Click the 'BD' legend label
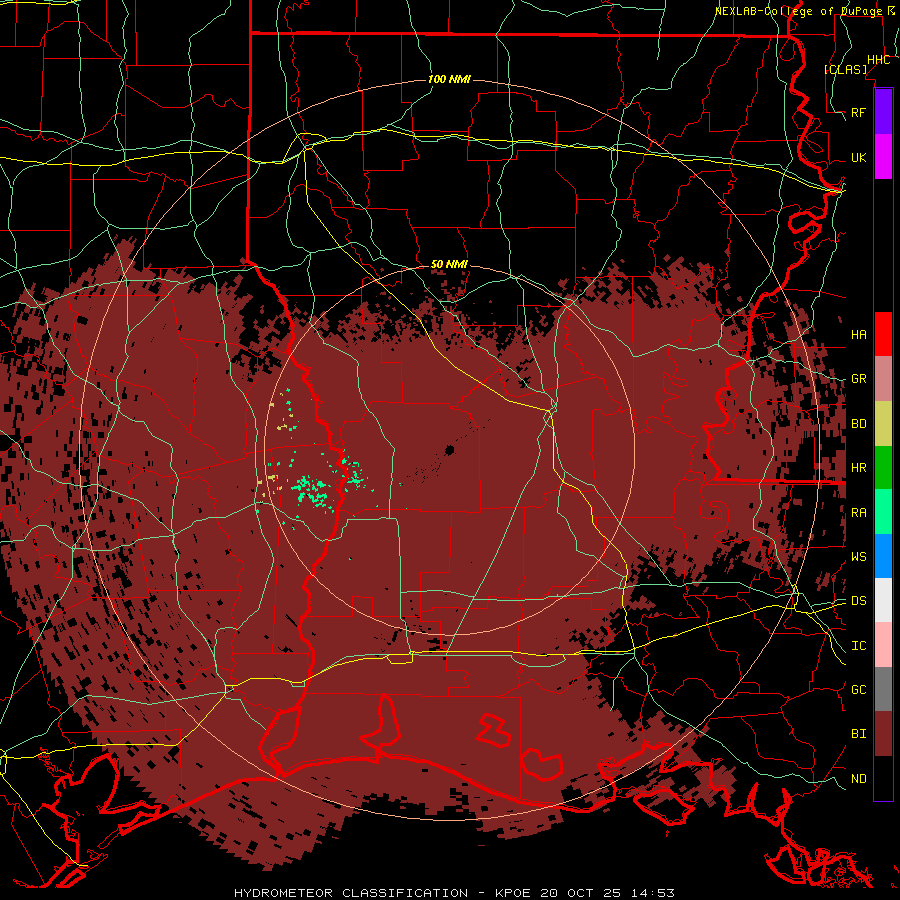The width and height of the screenshot is (900, 900). point(858,424)
